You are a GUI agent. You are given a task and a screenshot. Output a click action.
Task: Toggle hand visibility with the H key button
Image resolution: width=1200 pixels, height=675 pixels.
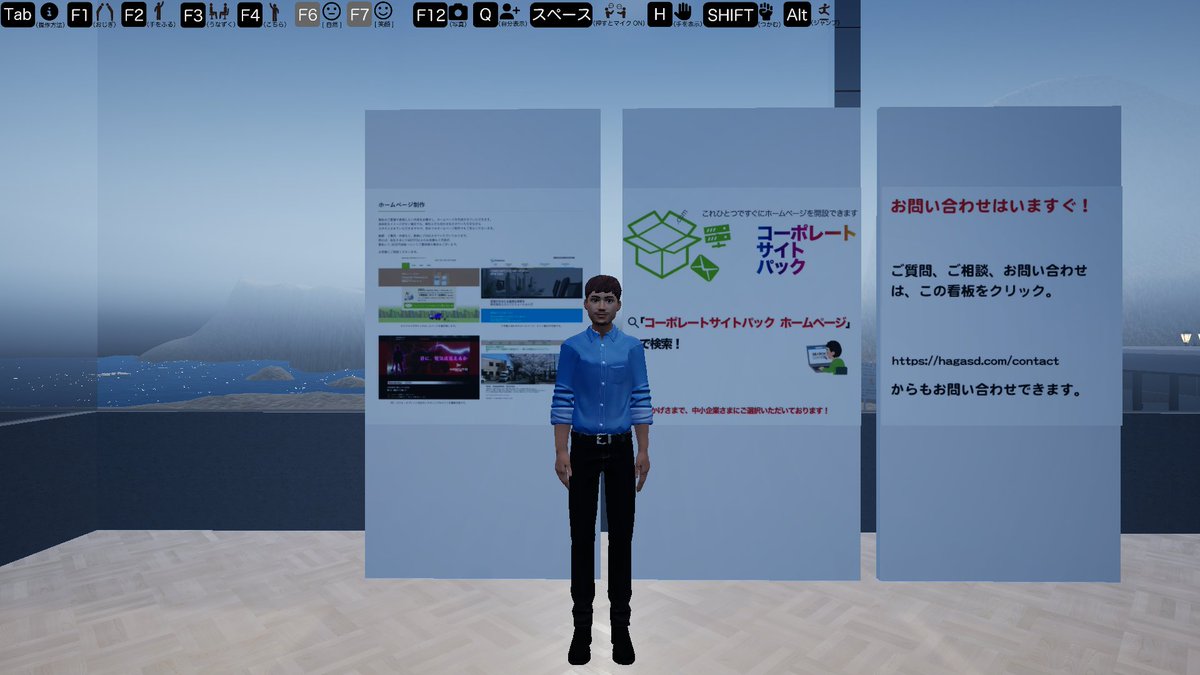click(x=661, y=14)
